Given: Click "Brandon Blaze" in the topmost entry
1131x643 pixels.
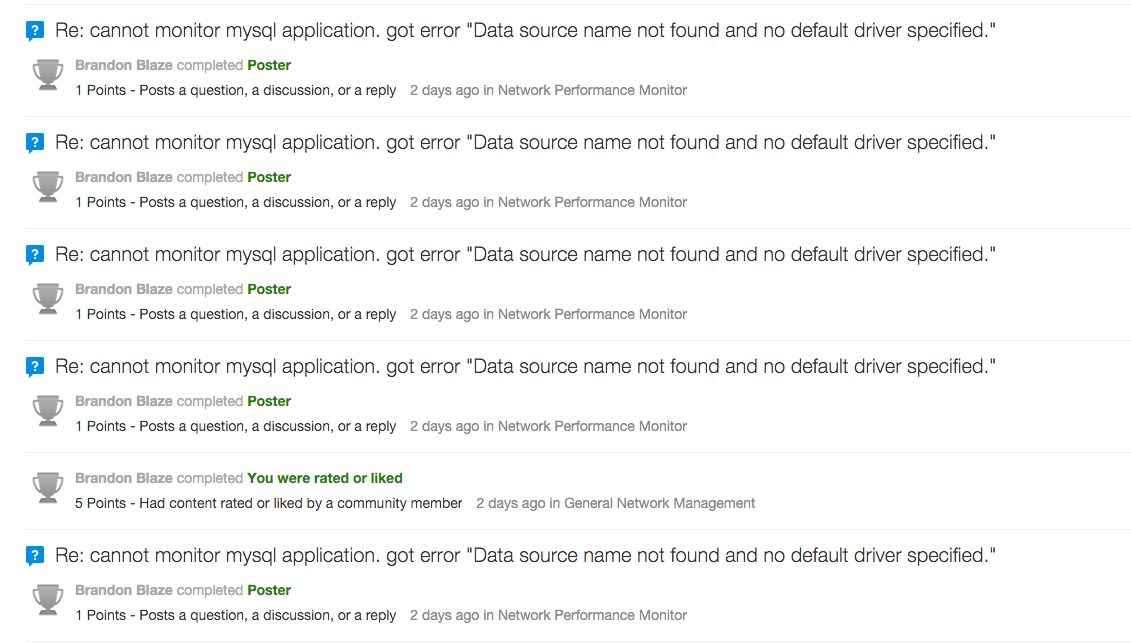Looking at the screenshot, I should (124, 65).
